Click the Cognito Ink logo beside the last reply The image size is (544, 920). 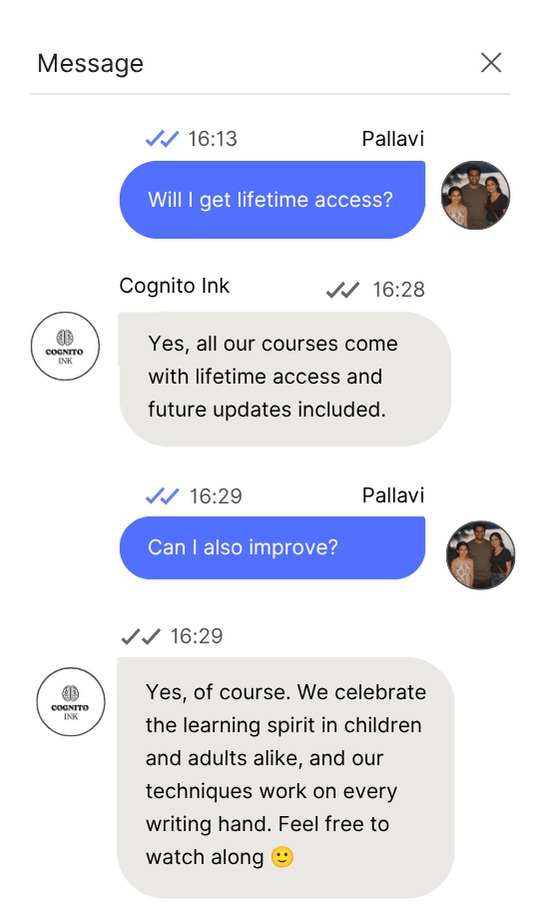click(71, 702)
